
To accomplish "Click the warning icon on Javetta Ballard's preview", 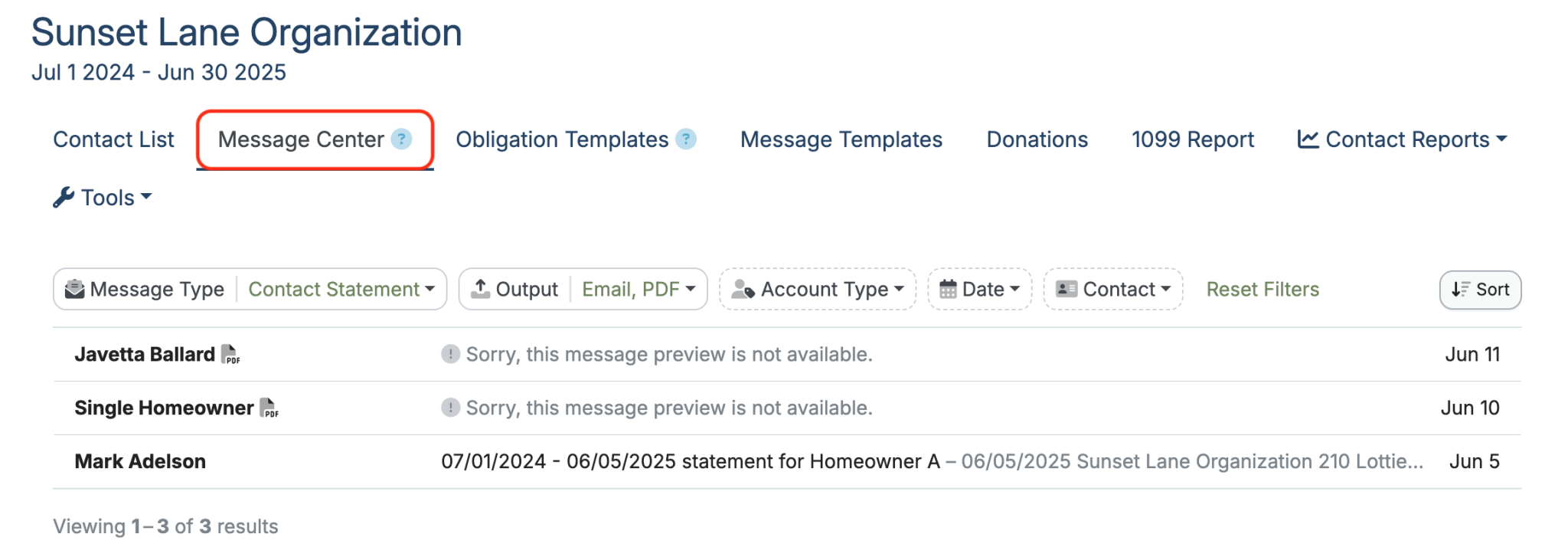I will [x=450, y=354].
